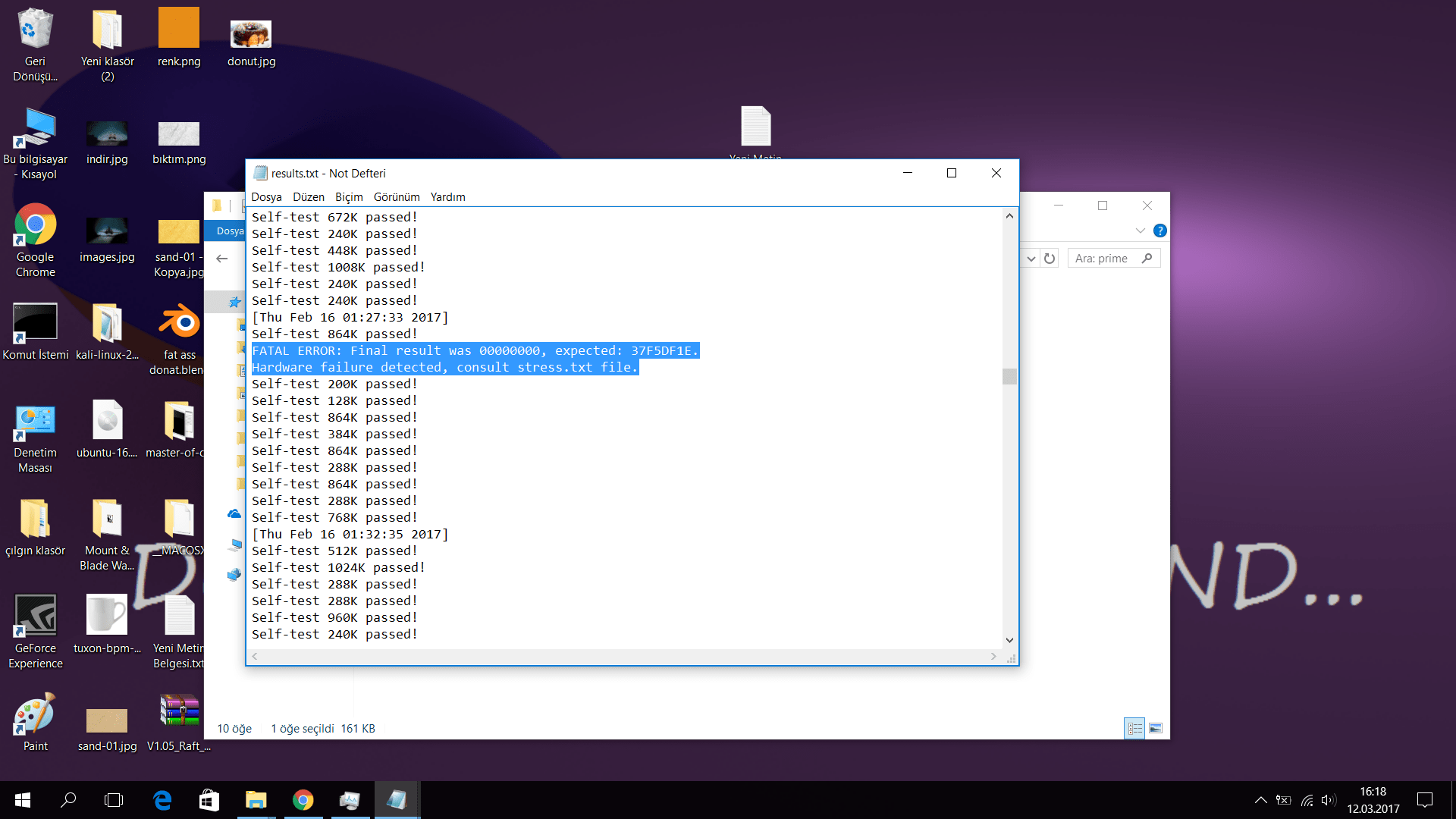Switch Explorer to details view
The width and height of the screenshot is (1456, 819).
pyautogui.click(x=1134, y=728)
